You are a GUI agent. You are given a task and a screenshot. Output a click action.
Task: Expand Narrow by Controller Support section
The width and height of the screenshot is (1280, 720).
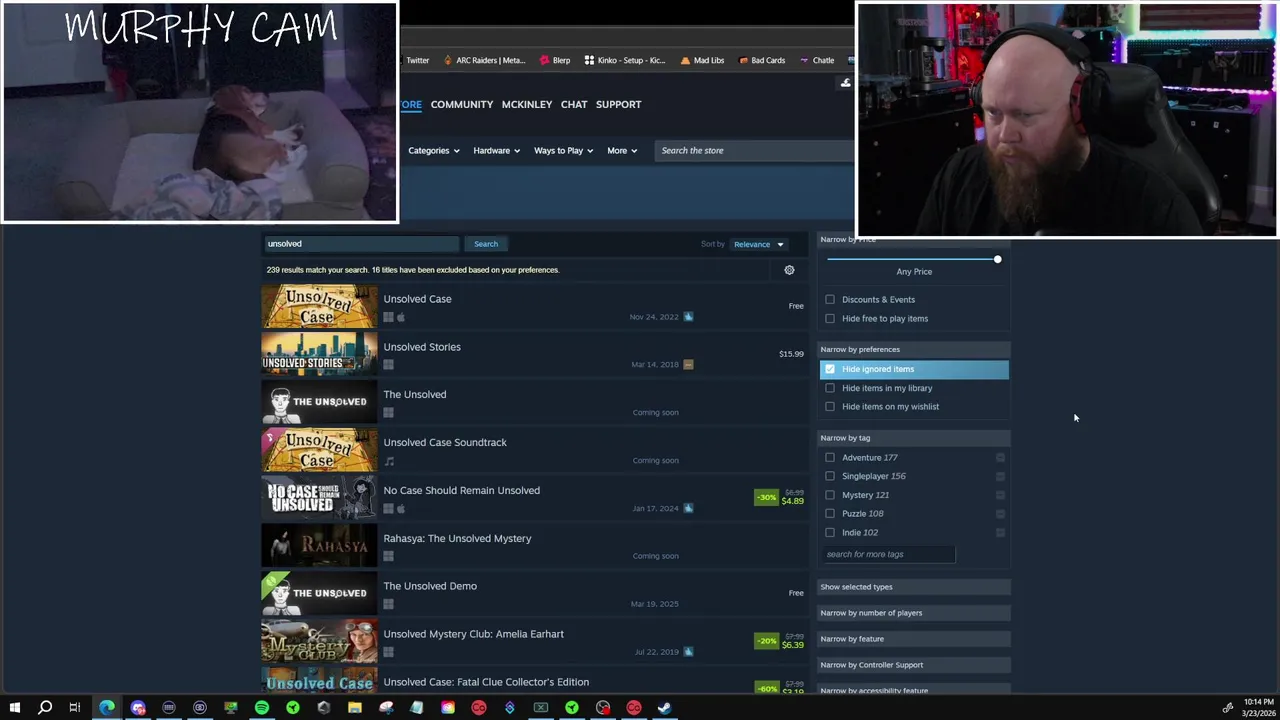pos(914,665)
